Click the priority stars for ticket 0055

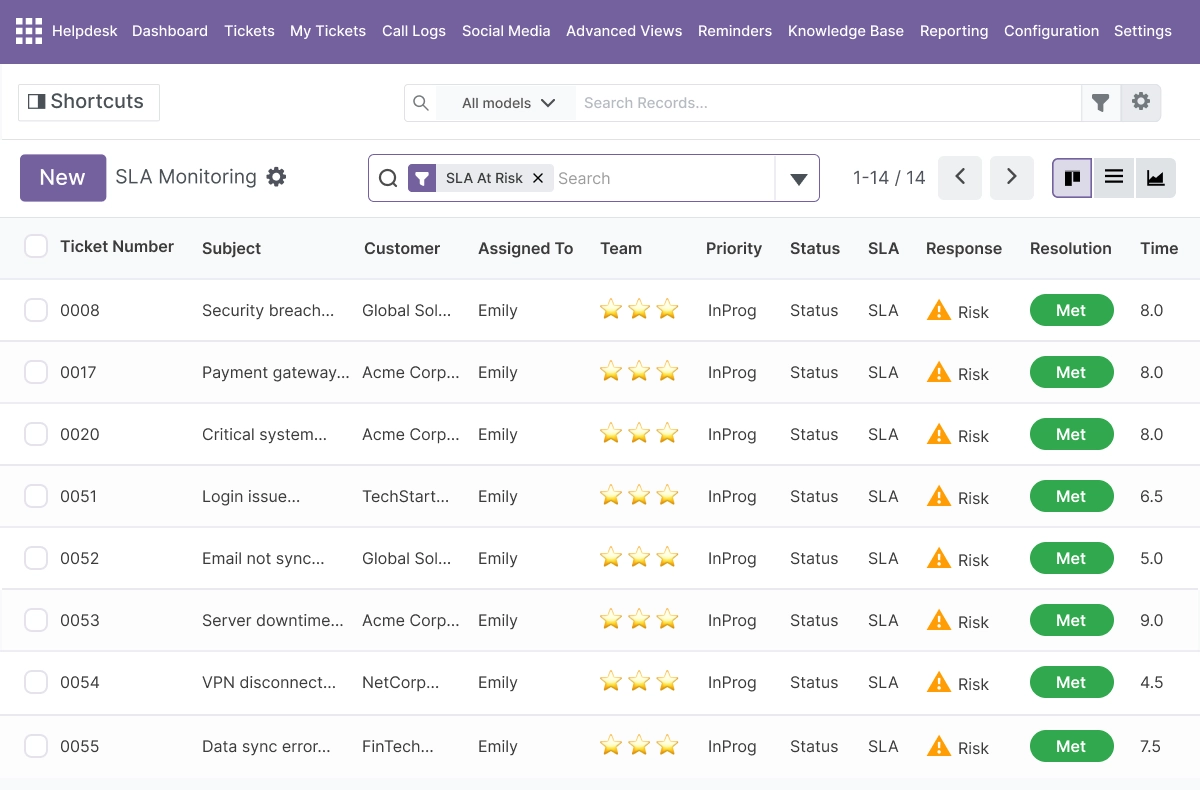639,746
